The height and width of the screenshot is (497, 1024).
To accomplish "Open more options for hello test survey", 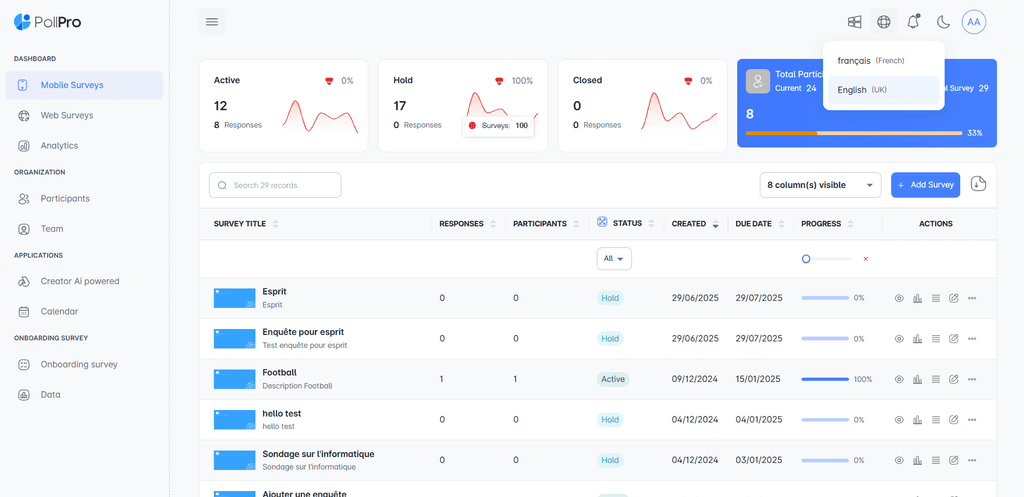I will pyautogui.click(x=972, y=420).
